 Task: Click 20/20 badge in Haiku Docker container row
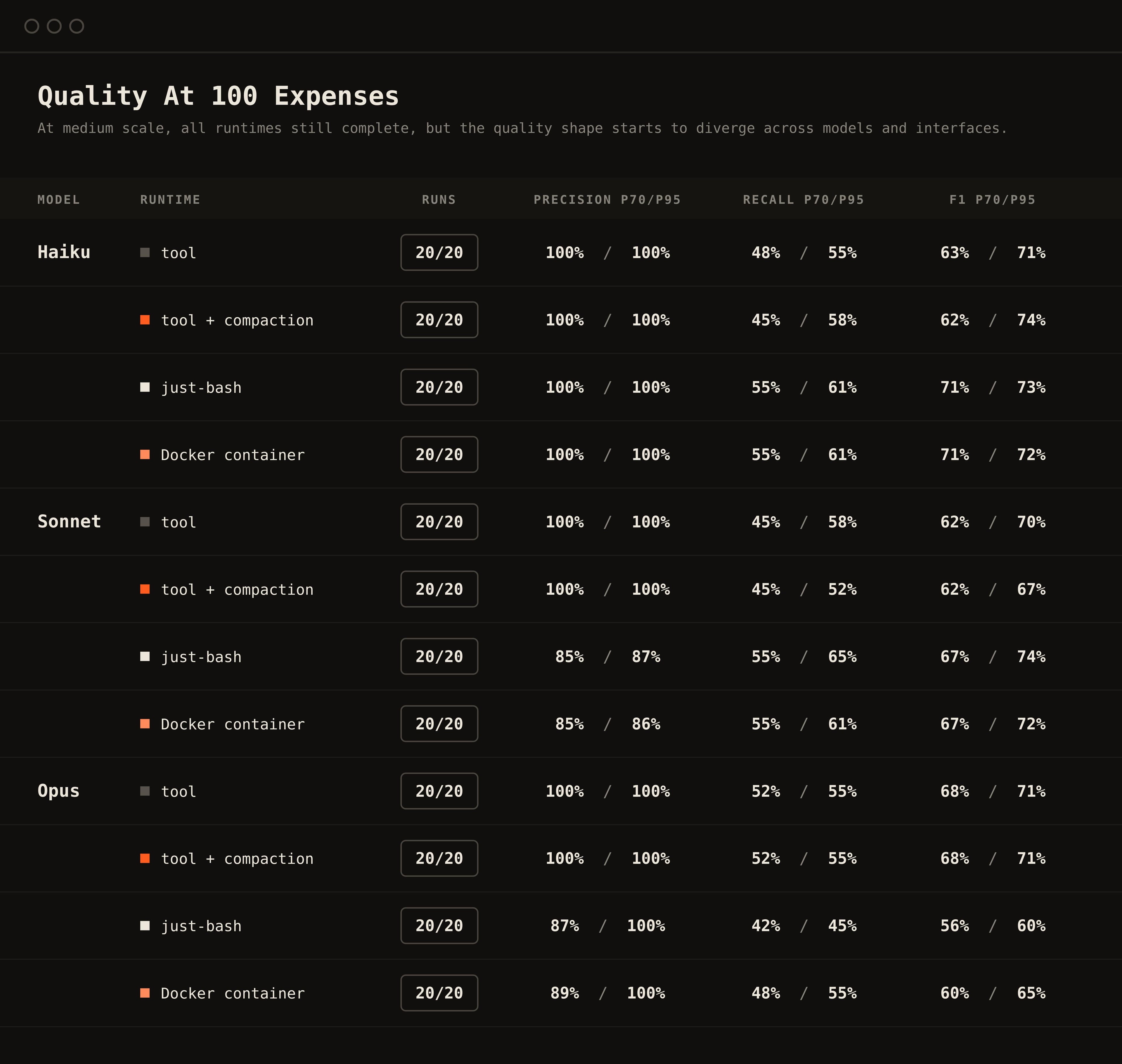tap(439, 454)
